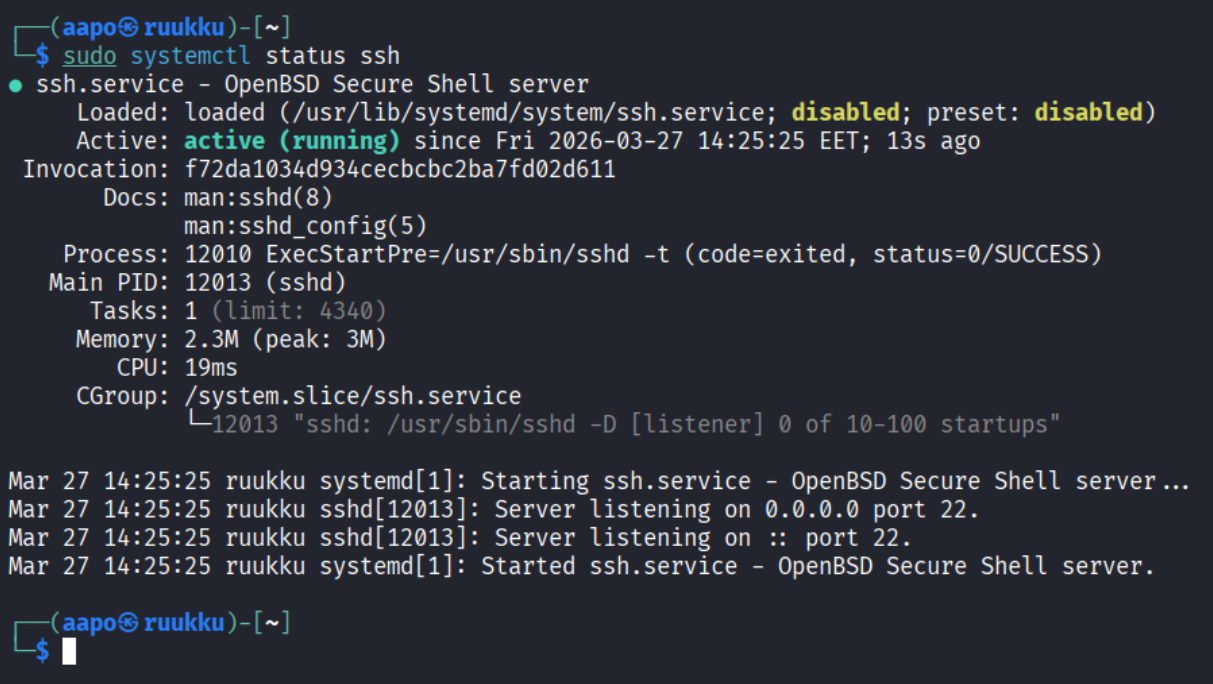Screen dimensions: 1213x684
Task: Click the cursor block at bottom prompt
Action: tap(69, 652)
